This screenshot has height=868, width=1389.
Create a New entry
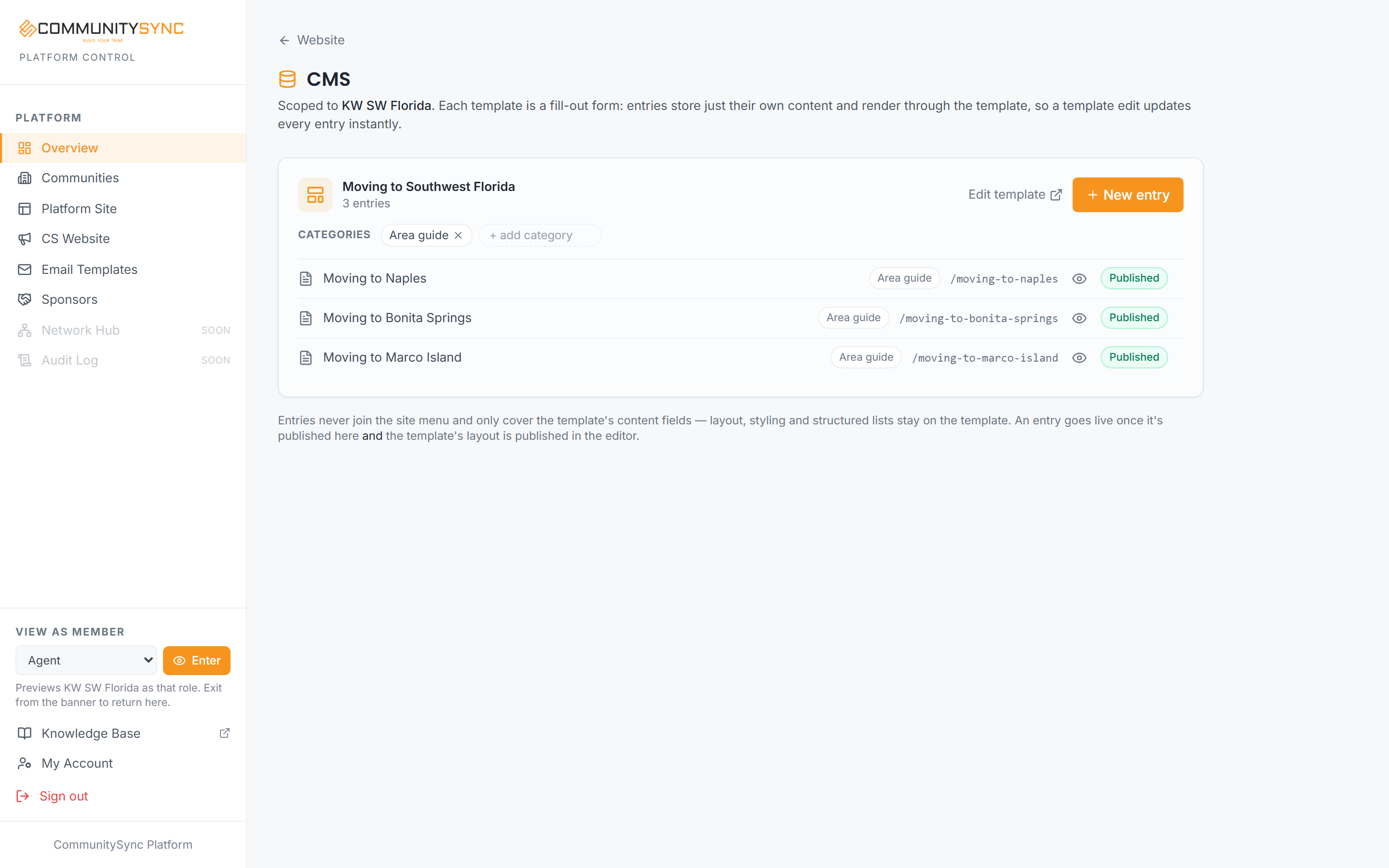pyautogui.click(x=1128, y=195)
